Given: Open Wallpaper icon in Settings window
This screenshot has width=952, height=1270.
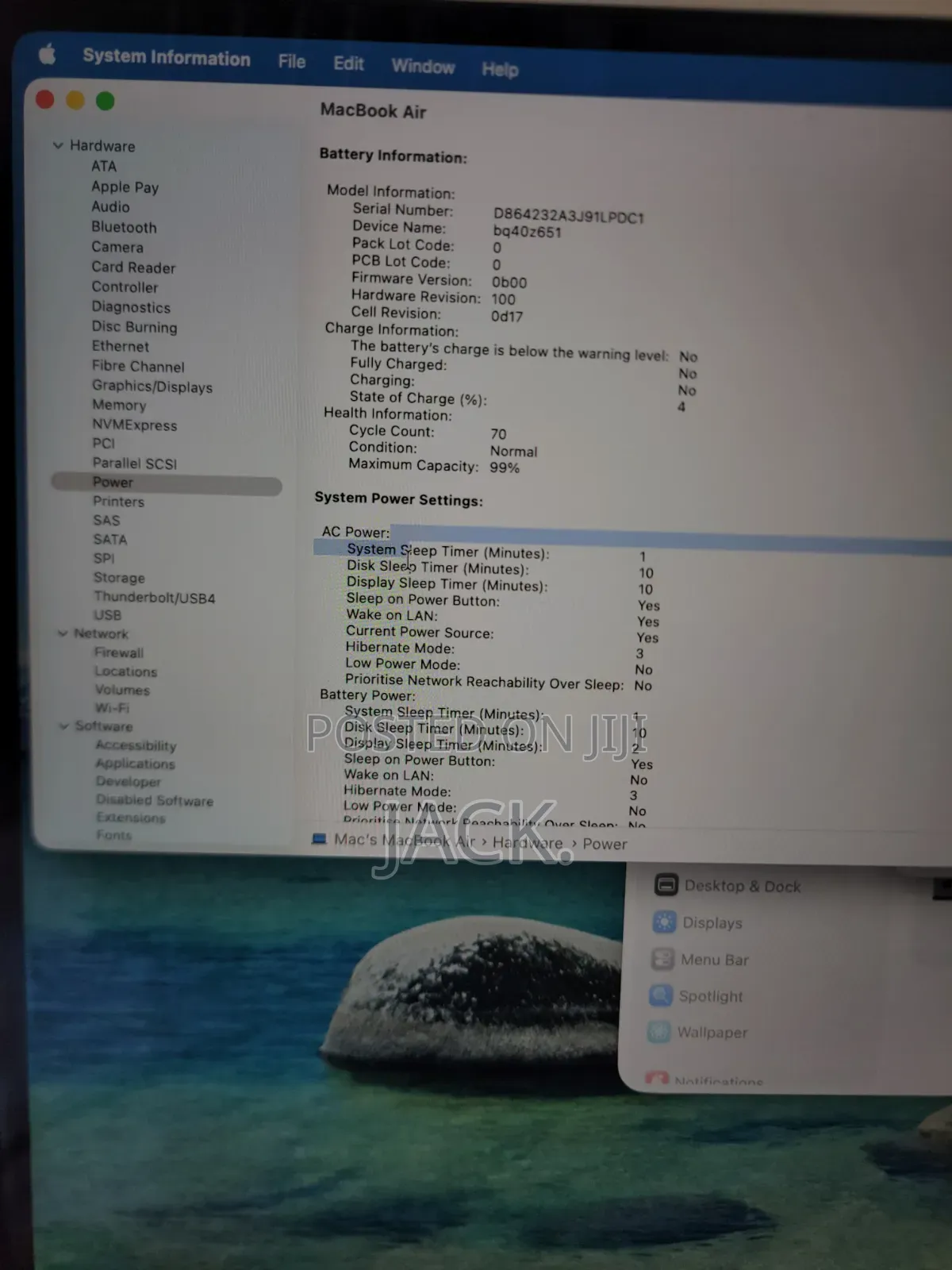Looking at the screenshot, I should 659,1032.
